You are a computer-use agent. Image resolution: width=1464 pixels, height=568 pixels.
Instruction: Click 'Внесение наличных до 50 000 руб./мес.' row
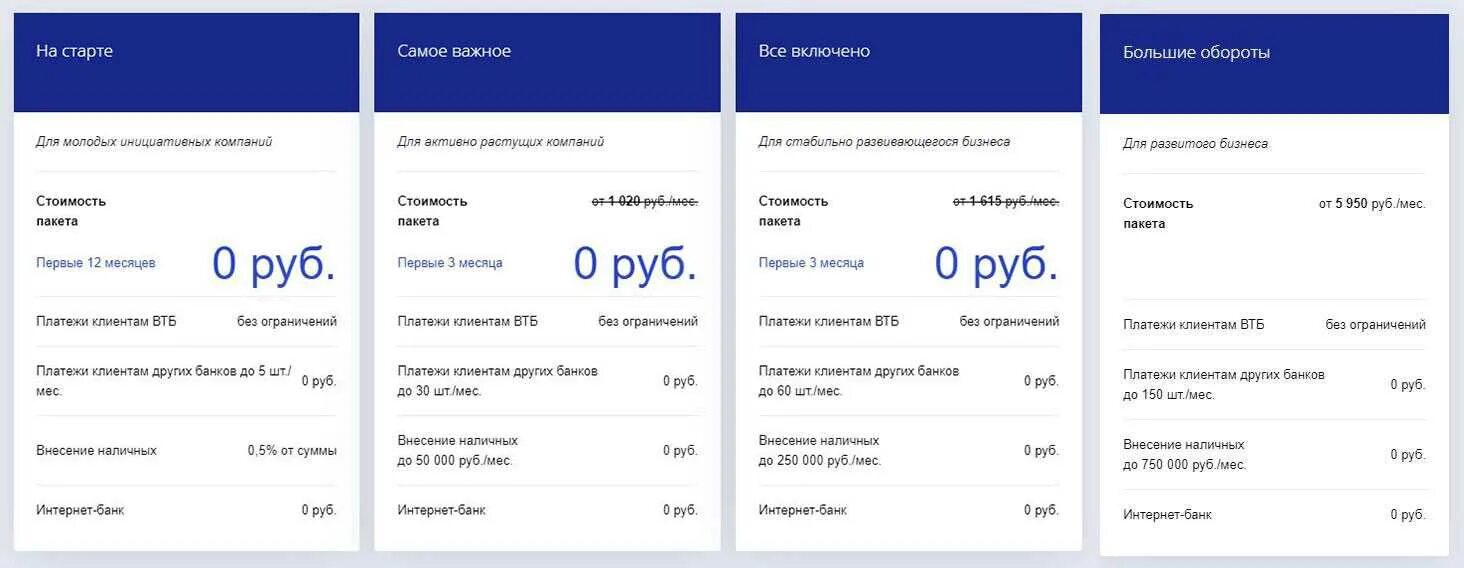coord(547,451)
